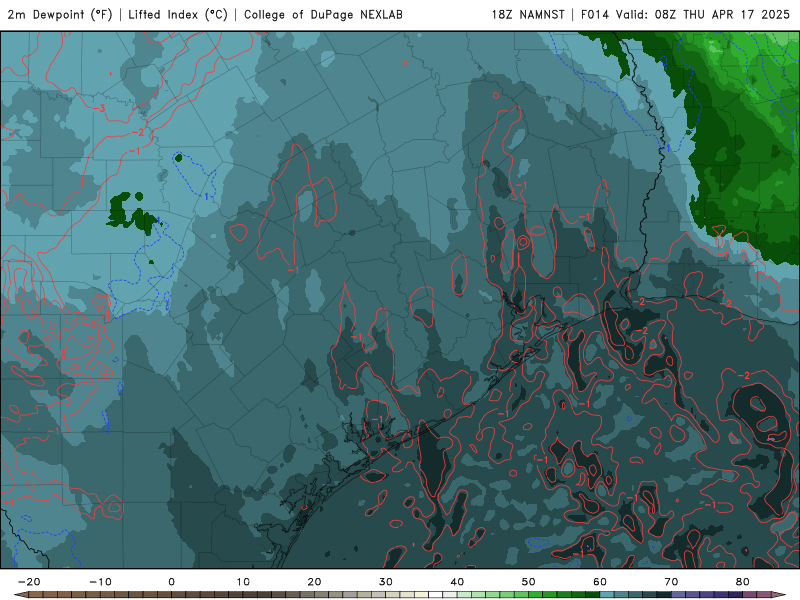The height and width of the screenshot is (600, 800).
Task: Click the -10 label on the color scale
Action: pyautogui.click(x=101, y=582)
